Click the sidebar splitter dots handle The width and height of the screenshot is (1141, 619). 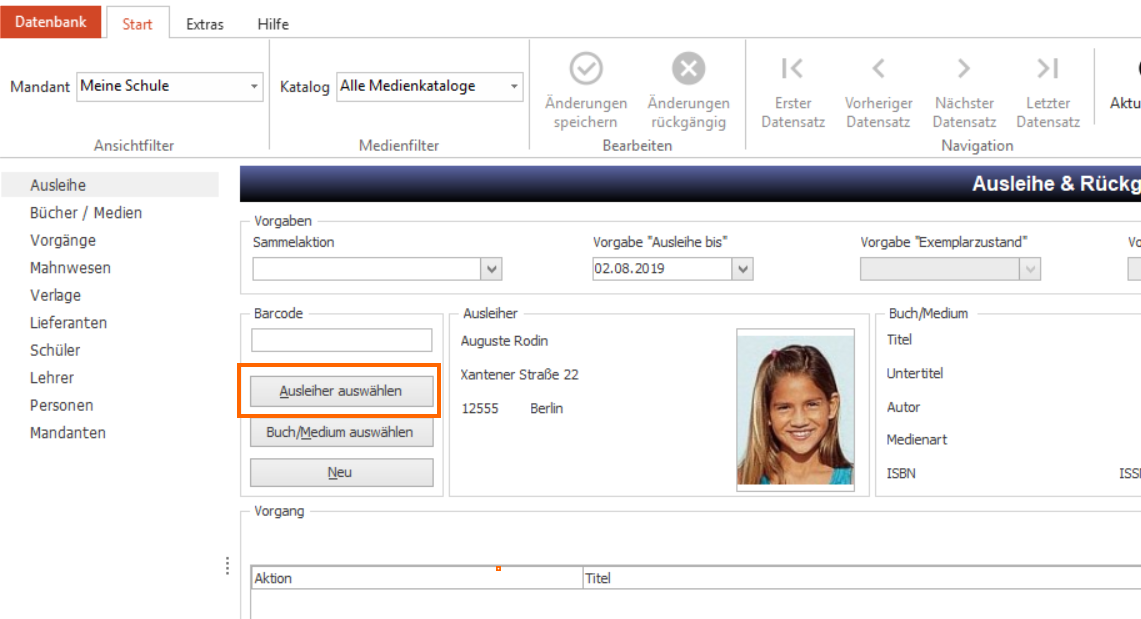[228, 566]
